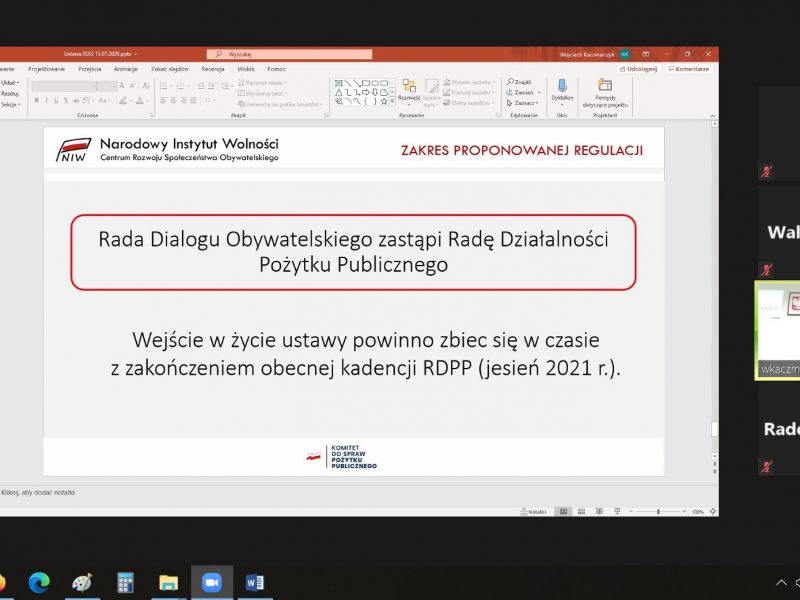Pick the straight line shape
The height and width of the screenshot is (600, 800).
(x=348, y=83)
